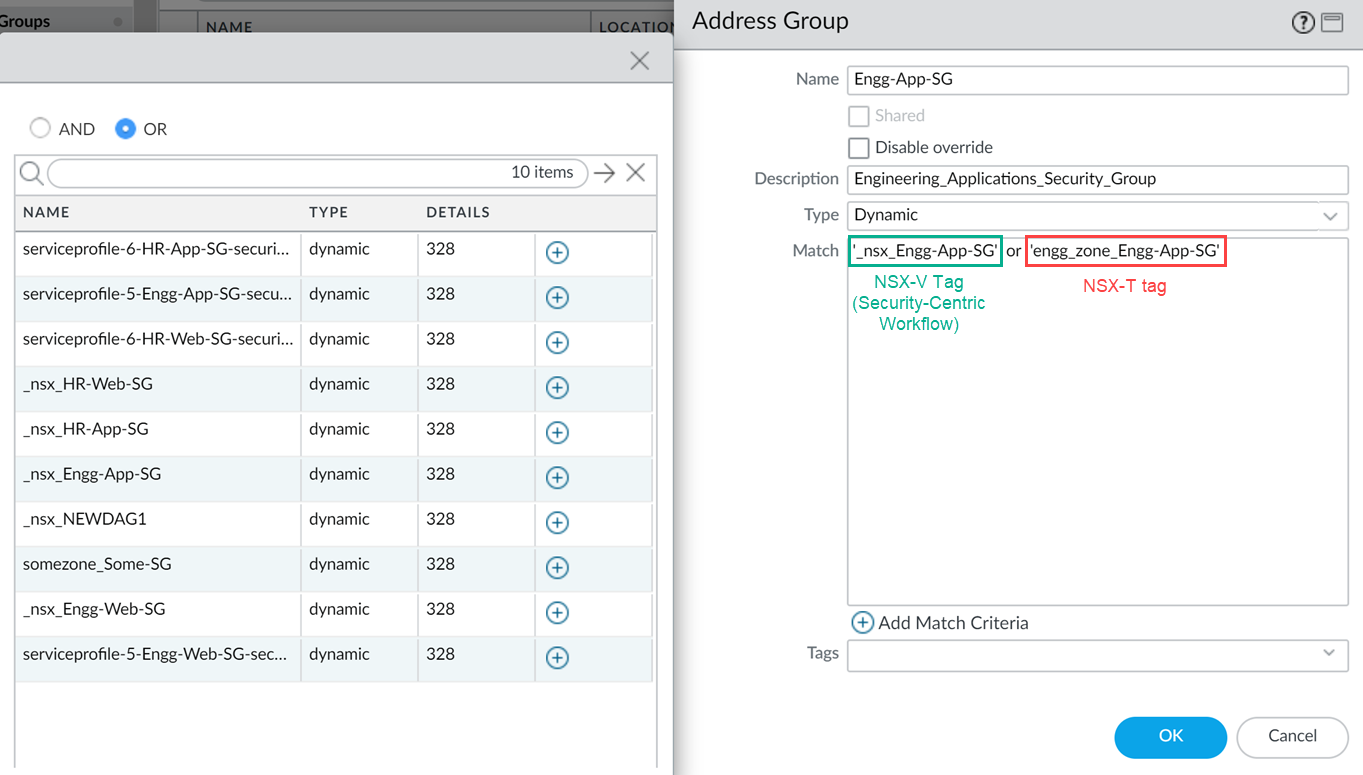This screenshot has width=1363, height=775.
Task: Sort list by NAME column header
Action: point(47,212)
